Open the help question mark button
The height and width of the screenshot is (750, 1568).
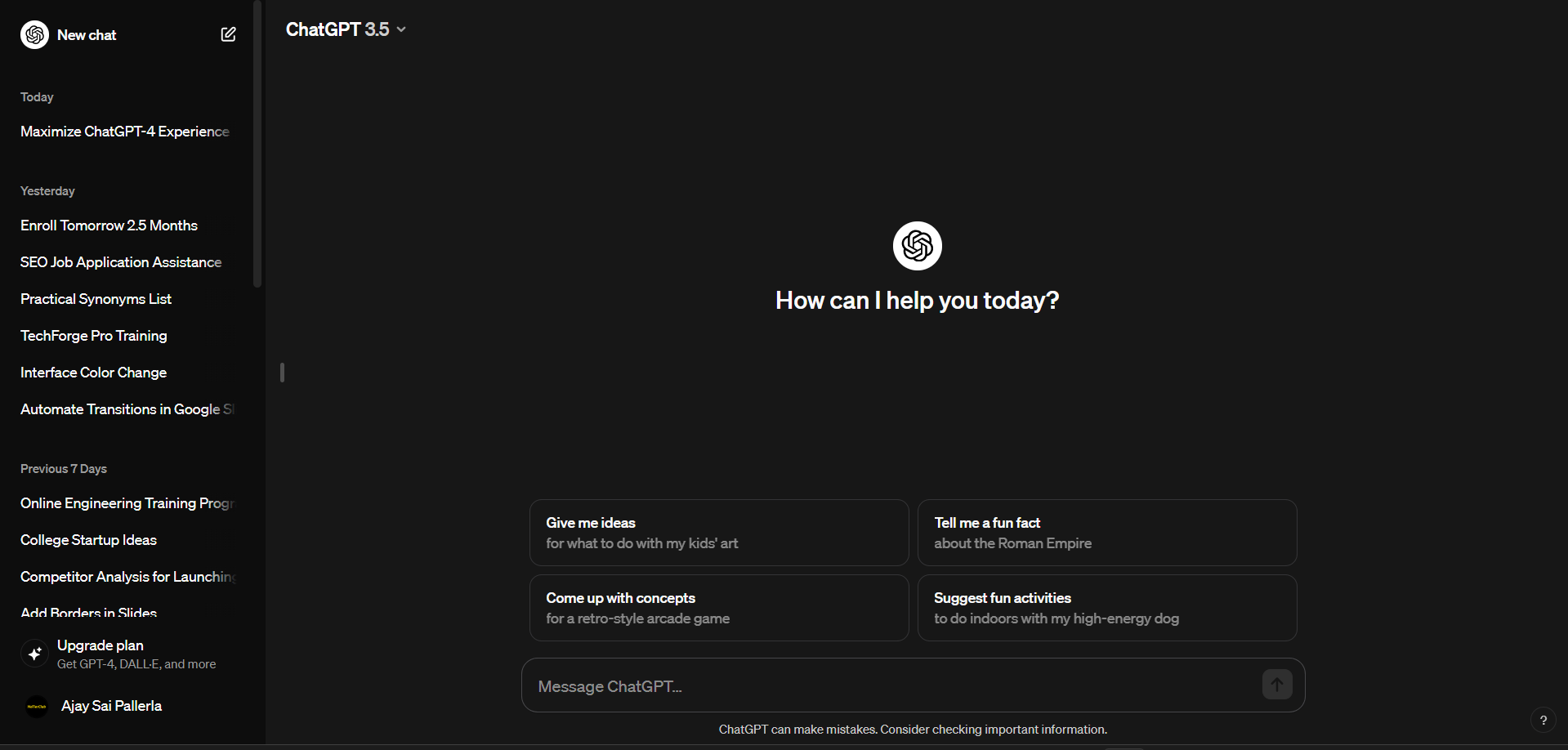coord(1543,720)
